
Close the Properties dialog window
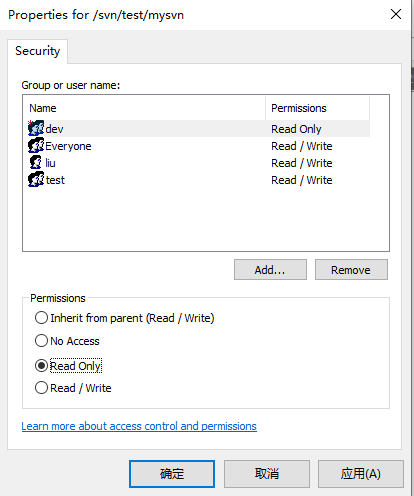(x=396, y=14)
